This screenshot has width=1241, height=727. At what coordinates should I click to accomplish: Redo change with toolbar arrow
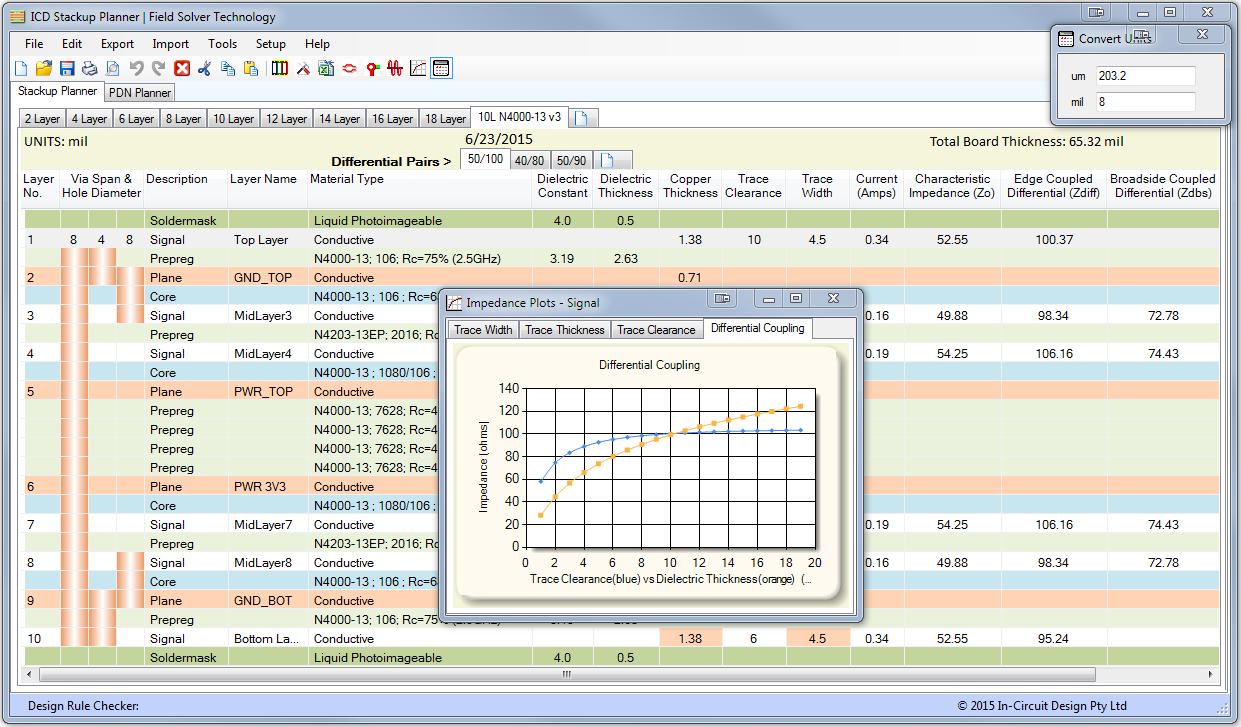(158, 69)
